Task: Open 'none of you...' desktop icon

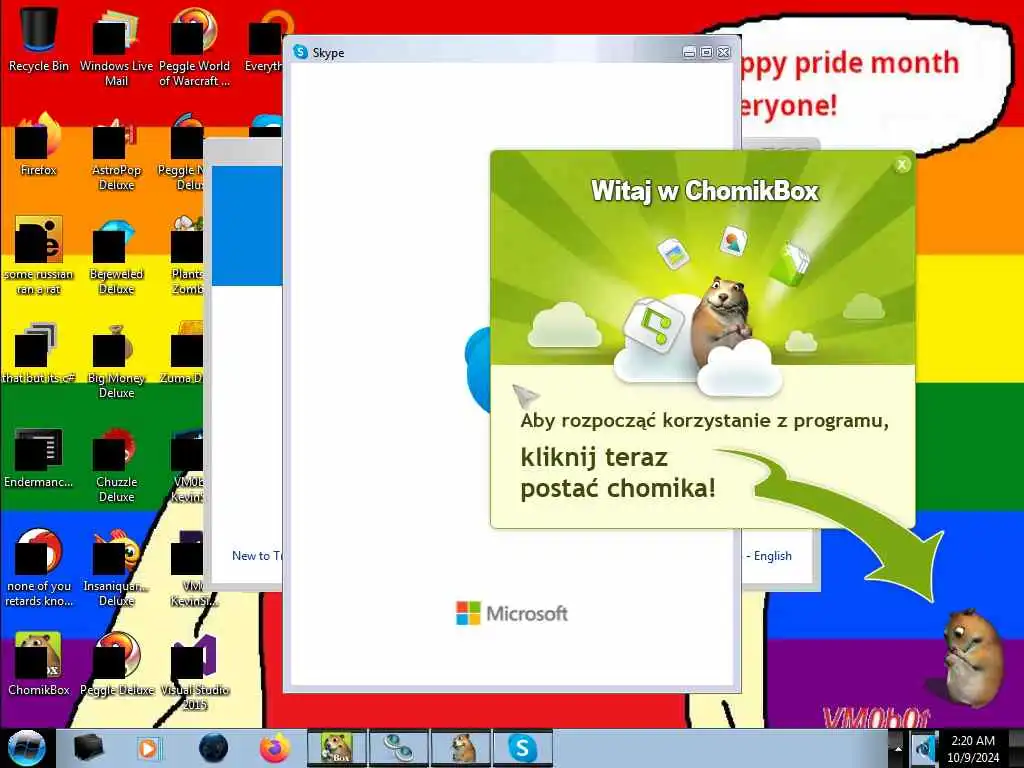Action: coord(39,567)
